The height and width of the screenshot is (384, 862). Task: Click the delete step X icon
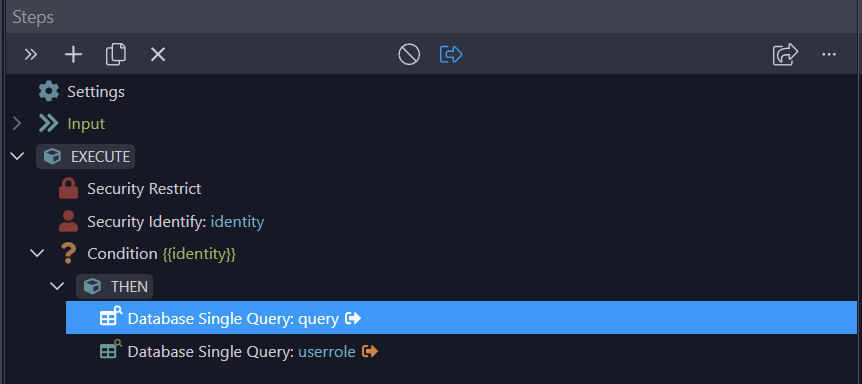(x=158, y=54)
